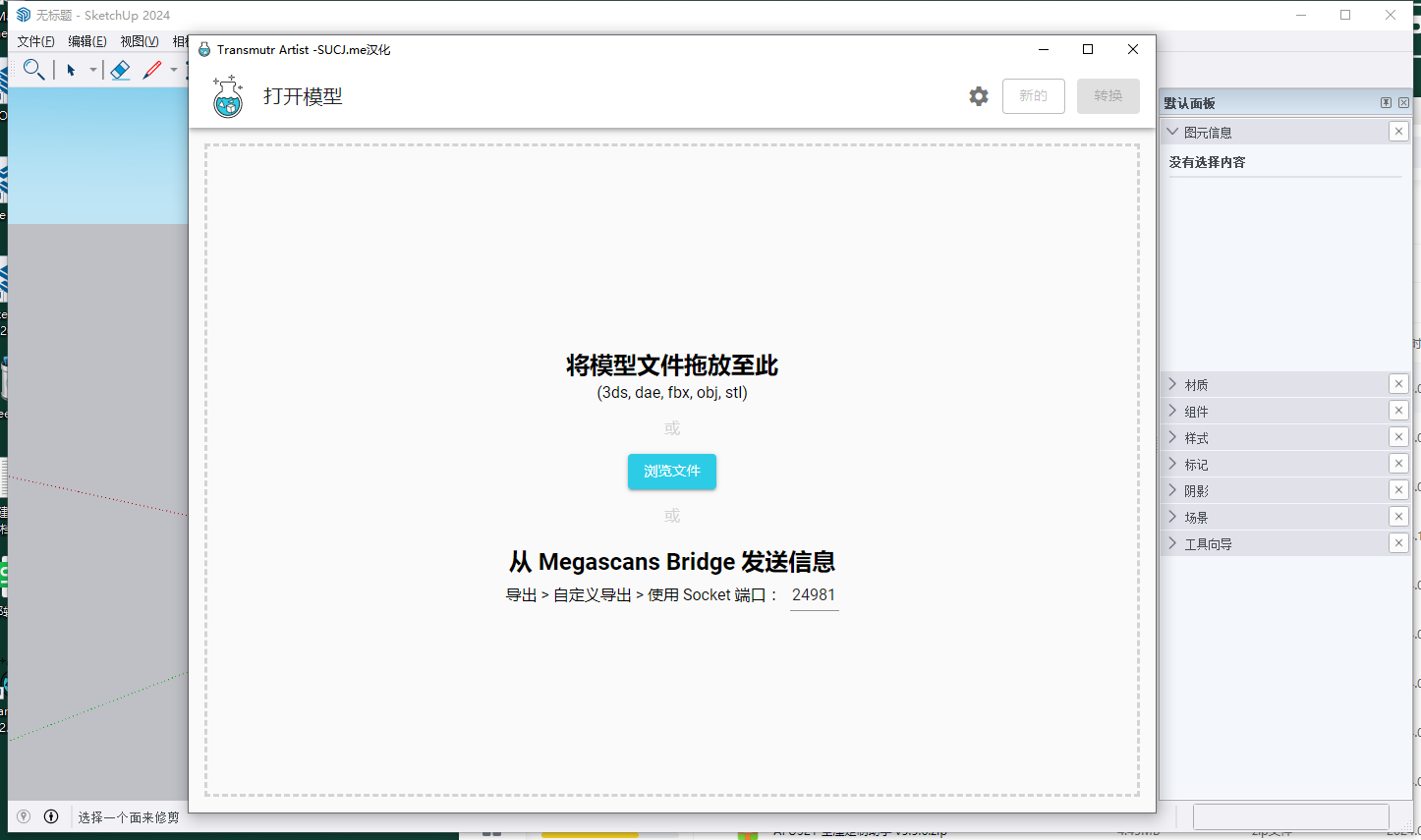
Task: Expand the 阴影 section chevron
Action: pos(1172,490)
